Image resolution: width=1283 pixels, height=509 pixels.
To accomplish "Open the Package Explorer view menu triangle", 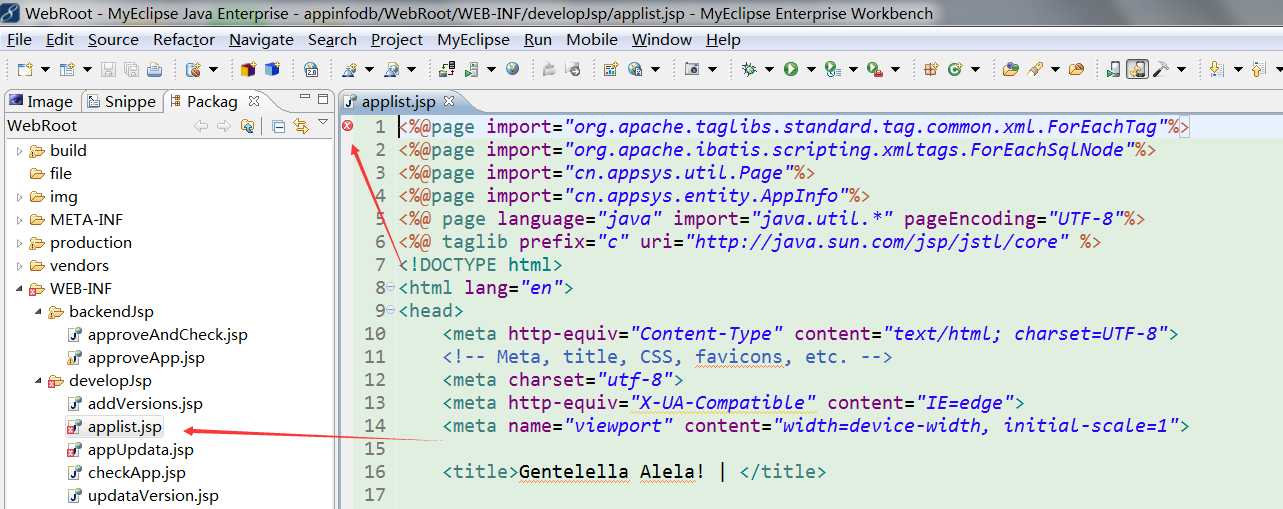I will 323,121.
